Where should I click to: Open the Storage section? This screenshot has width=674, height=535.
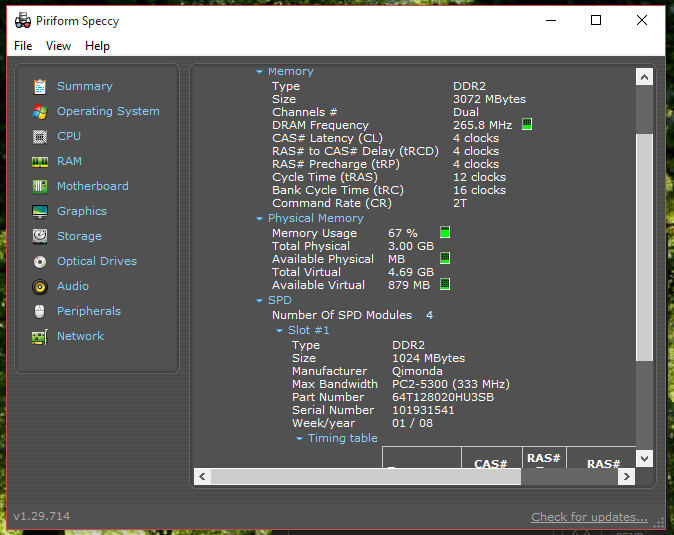79,236
